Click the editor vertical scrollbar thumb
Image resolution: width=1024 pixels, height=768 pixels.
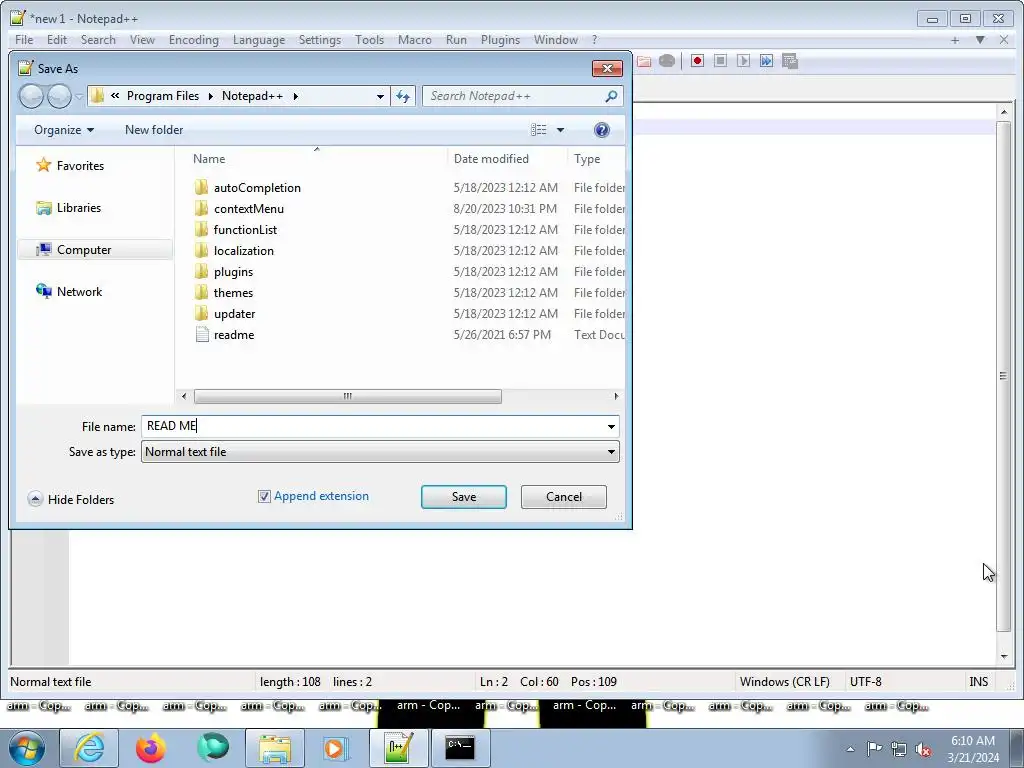pyautogui.click(x=1004, y=376)
